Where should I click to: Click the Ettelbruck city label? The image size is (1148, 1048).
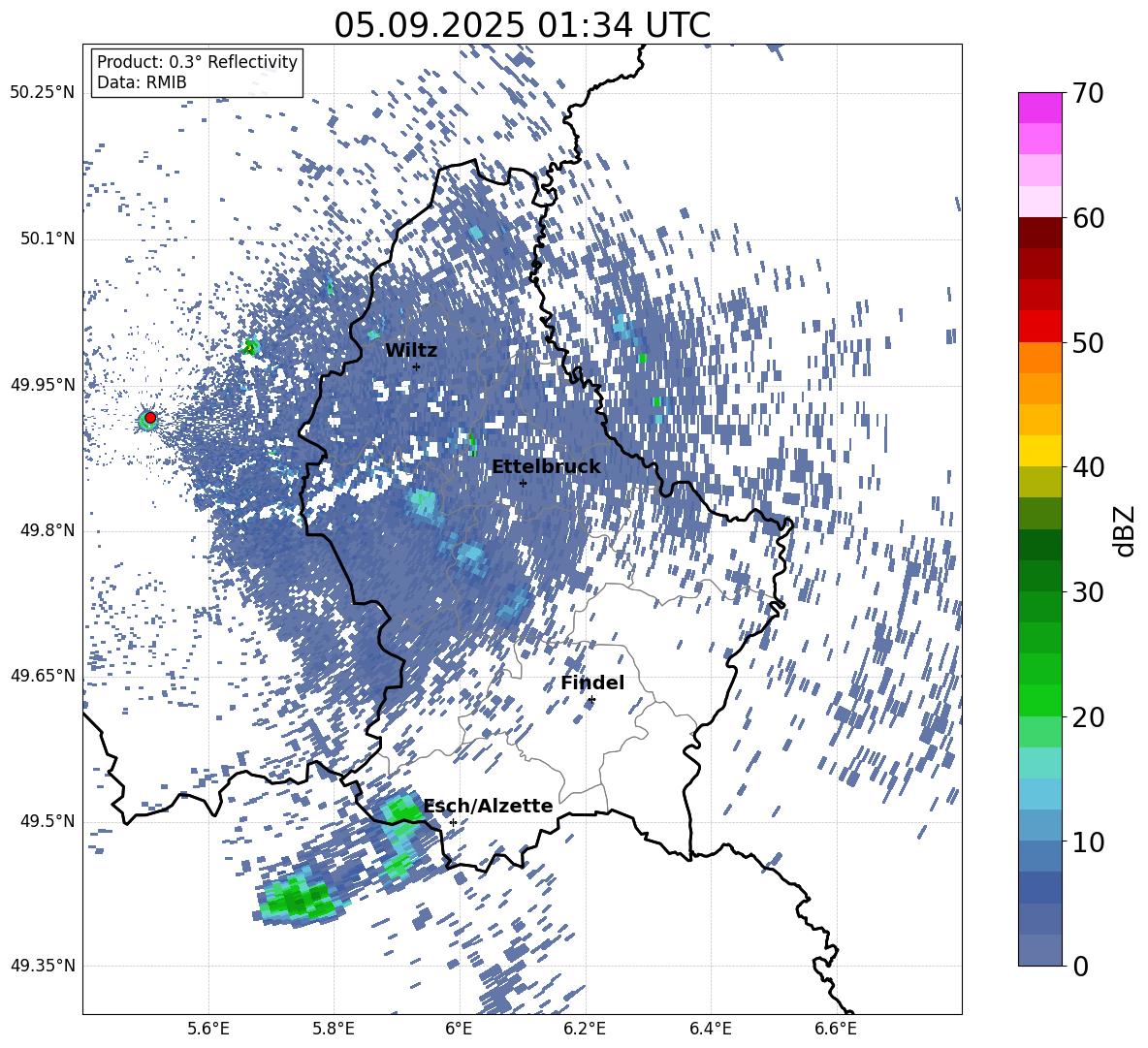point(546,466)
